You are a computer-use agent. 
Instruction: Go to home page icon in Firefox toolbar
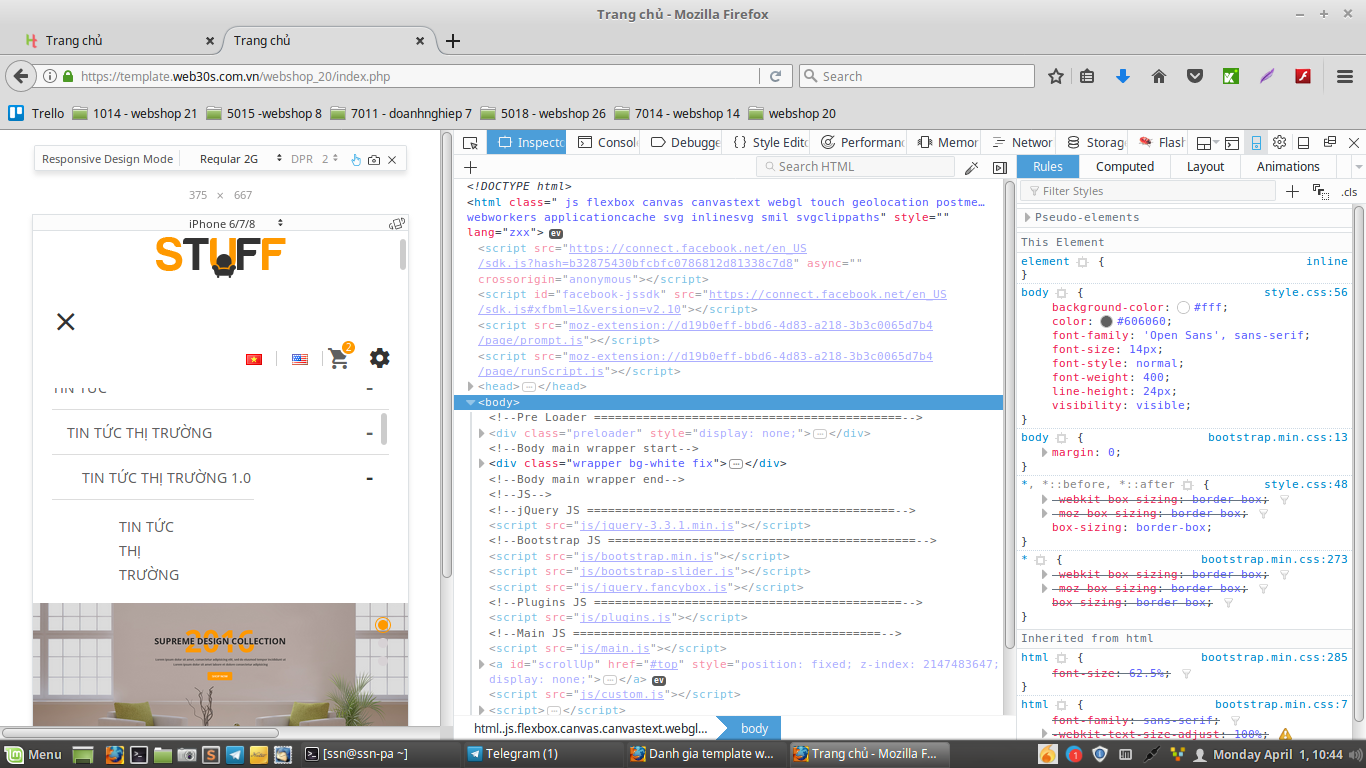pyautogui.click(x=1158, y=76)
